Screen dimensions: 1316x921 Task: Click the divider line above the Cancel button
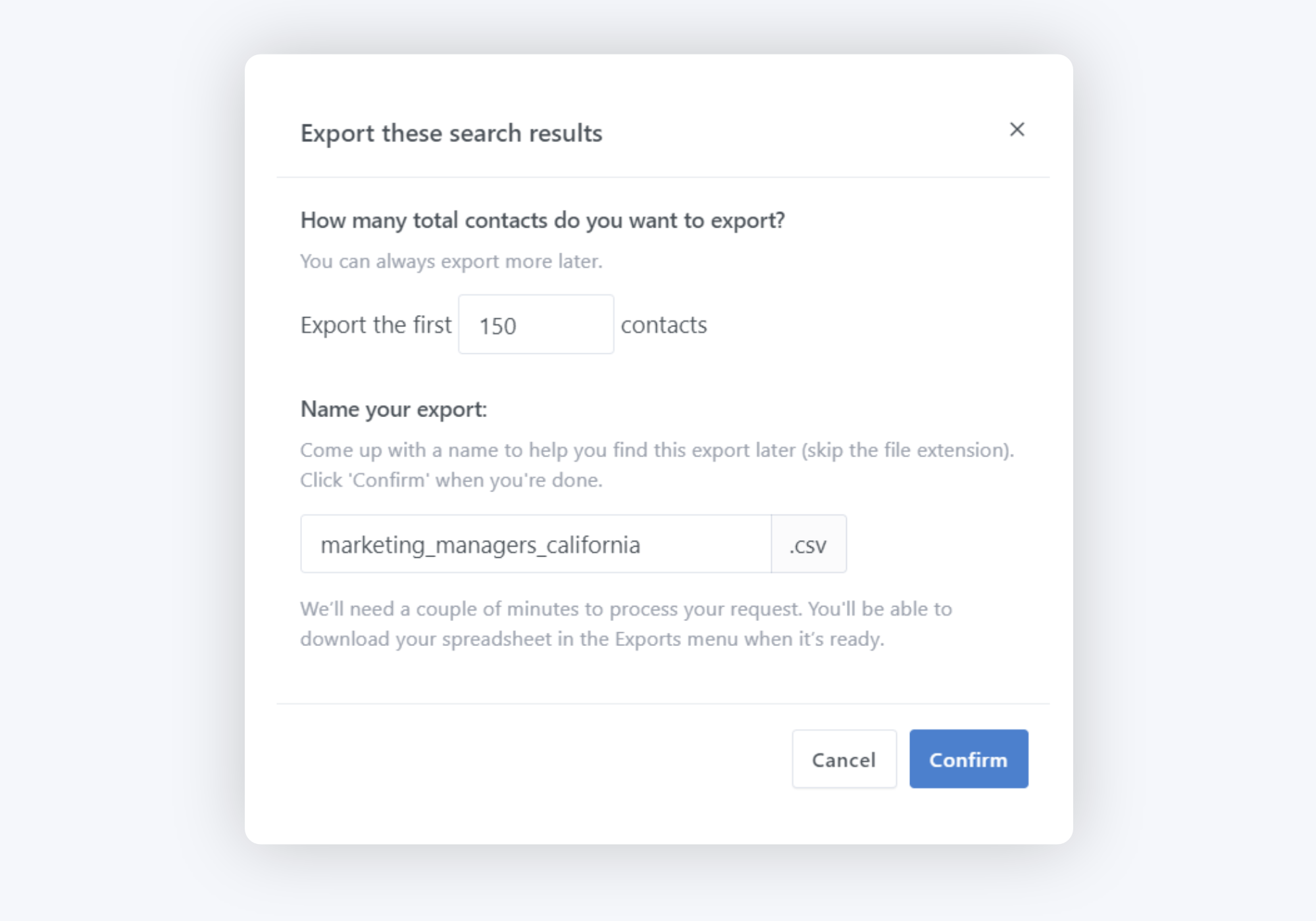coord(663,704)
